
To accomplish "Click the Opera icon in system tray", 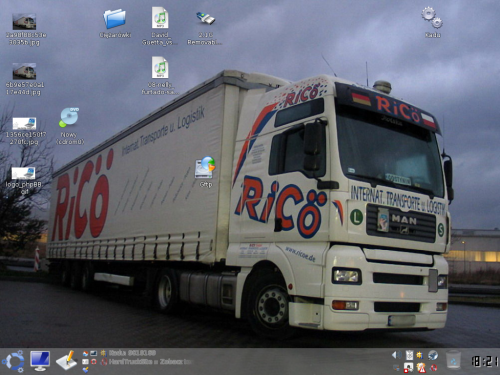I will click(434, 368).
